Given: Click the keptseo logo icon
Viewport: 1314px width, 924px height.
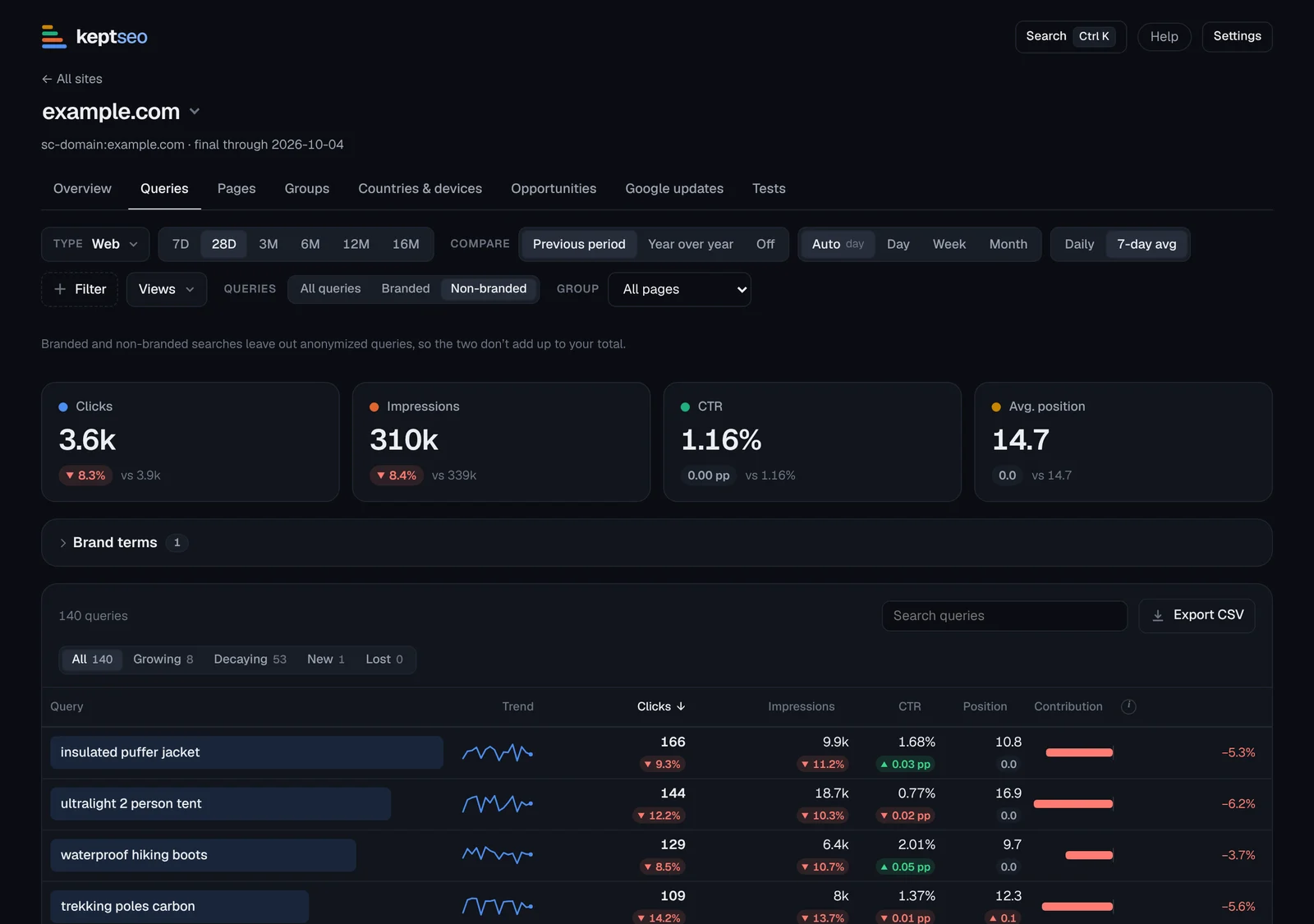Looking at the screenshot, I should click(x=53, y=37).
